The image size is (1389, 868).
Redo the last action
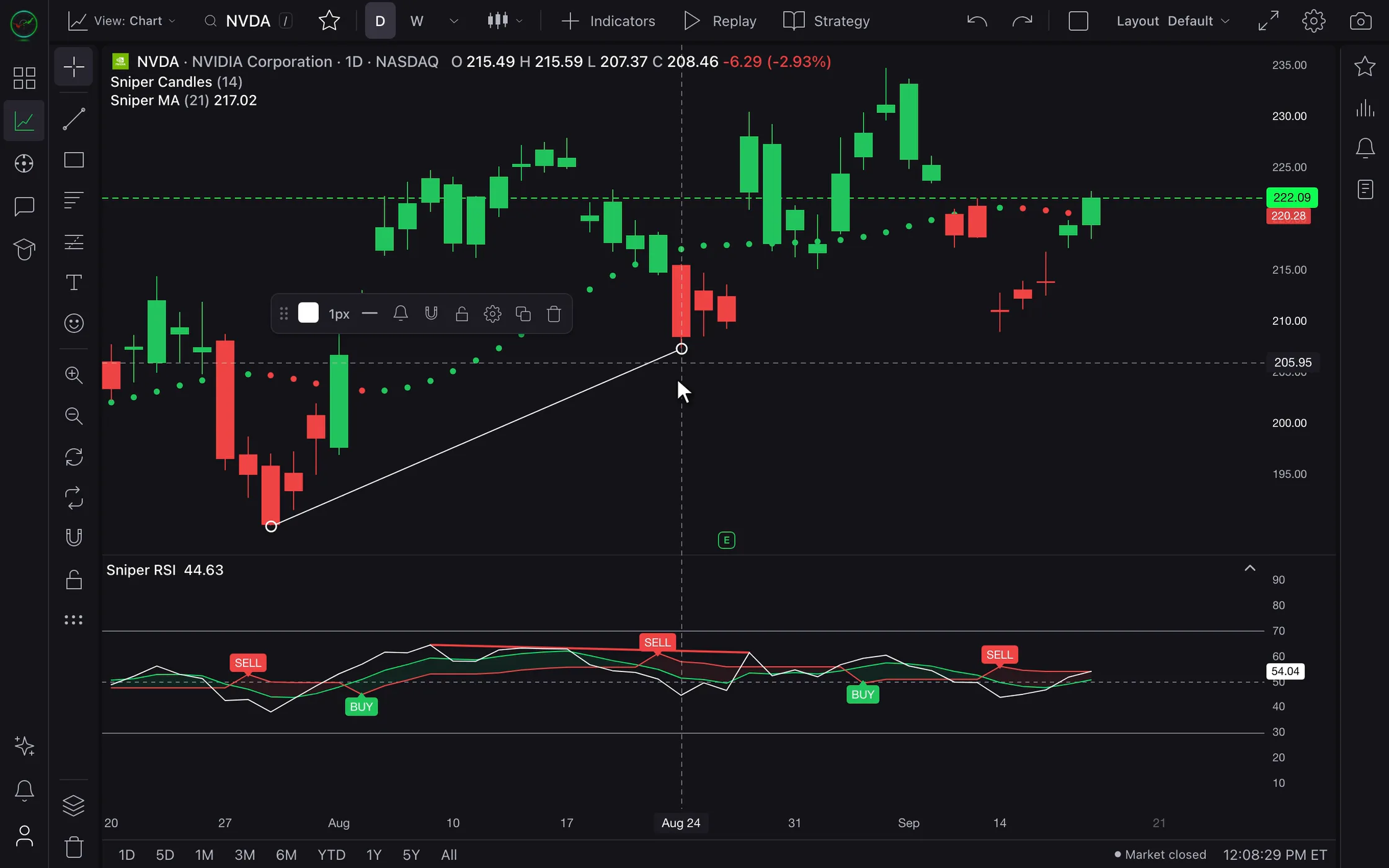(1022, 21)
